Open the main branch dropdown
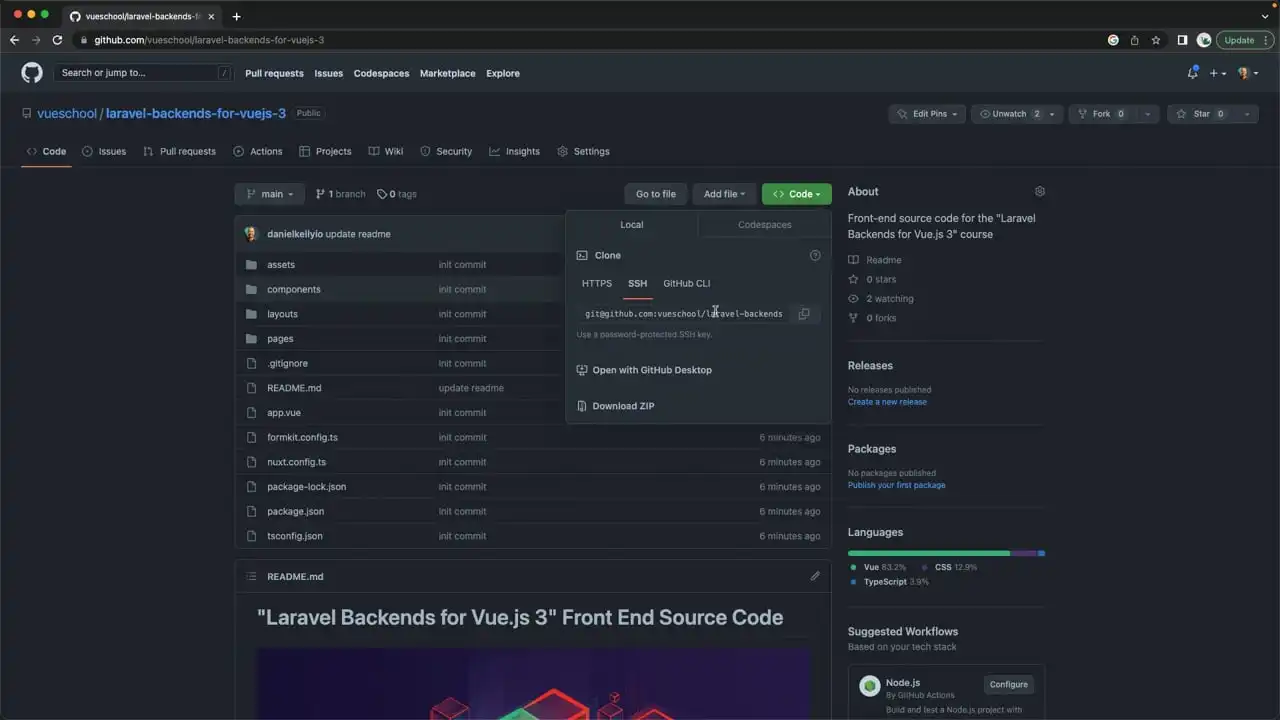The height and width of the screenshot is (720, 1280). 269,194
